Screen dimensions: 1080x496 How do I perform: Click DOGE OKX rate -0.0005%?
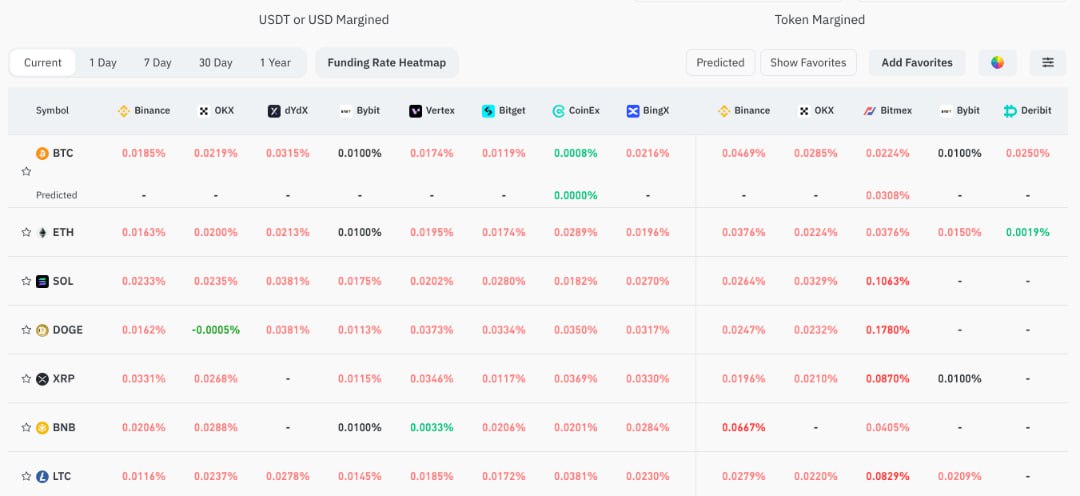[216, 330]
